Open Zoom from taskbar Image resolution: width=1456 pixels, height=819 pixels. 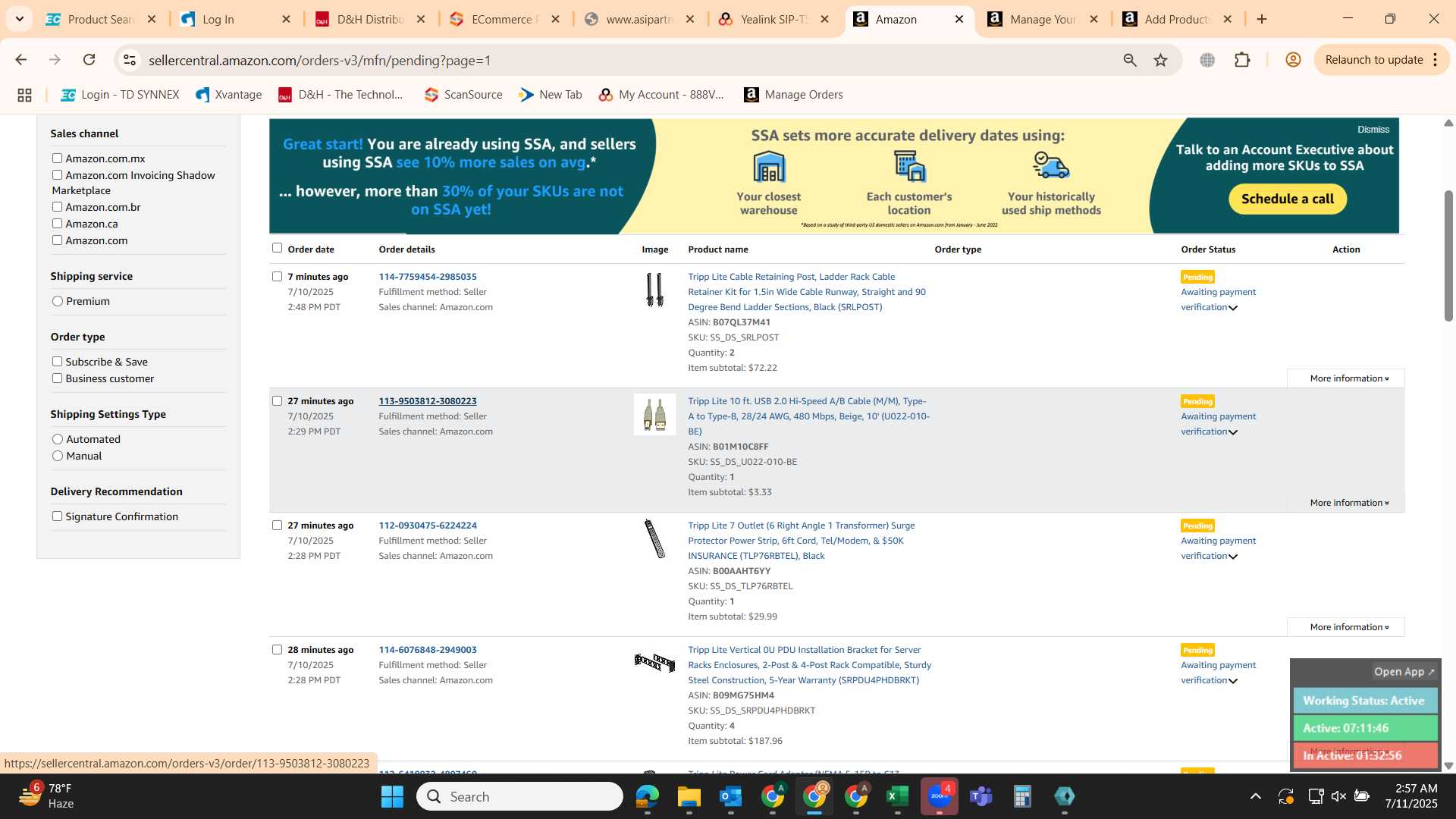tap(940, 796)
